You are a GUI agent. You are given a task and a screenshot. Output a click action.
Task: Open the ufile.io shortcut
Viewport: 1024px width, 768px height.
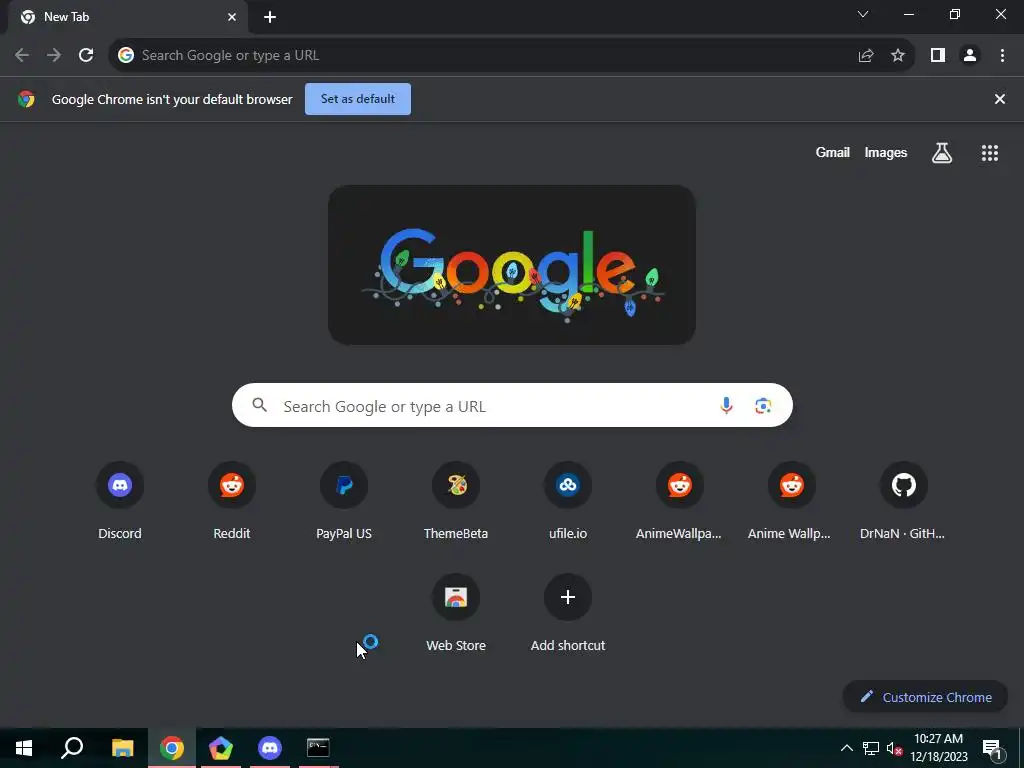pyautogui.click(x=568, y=501)
